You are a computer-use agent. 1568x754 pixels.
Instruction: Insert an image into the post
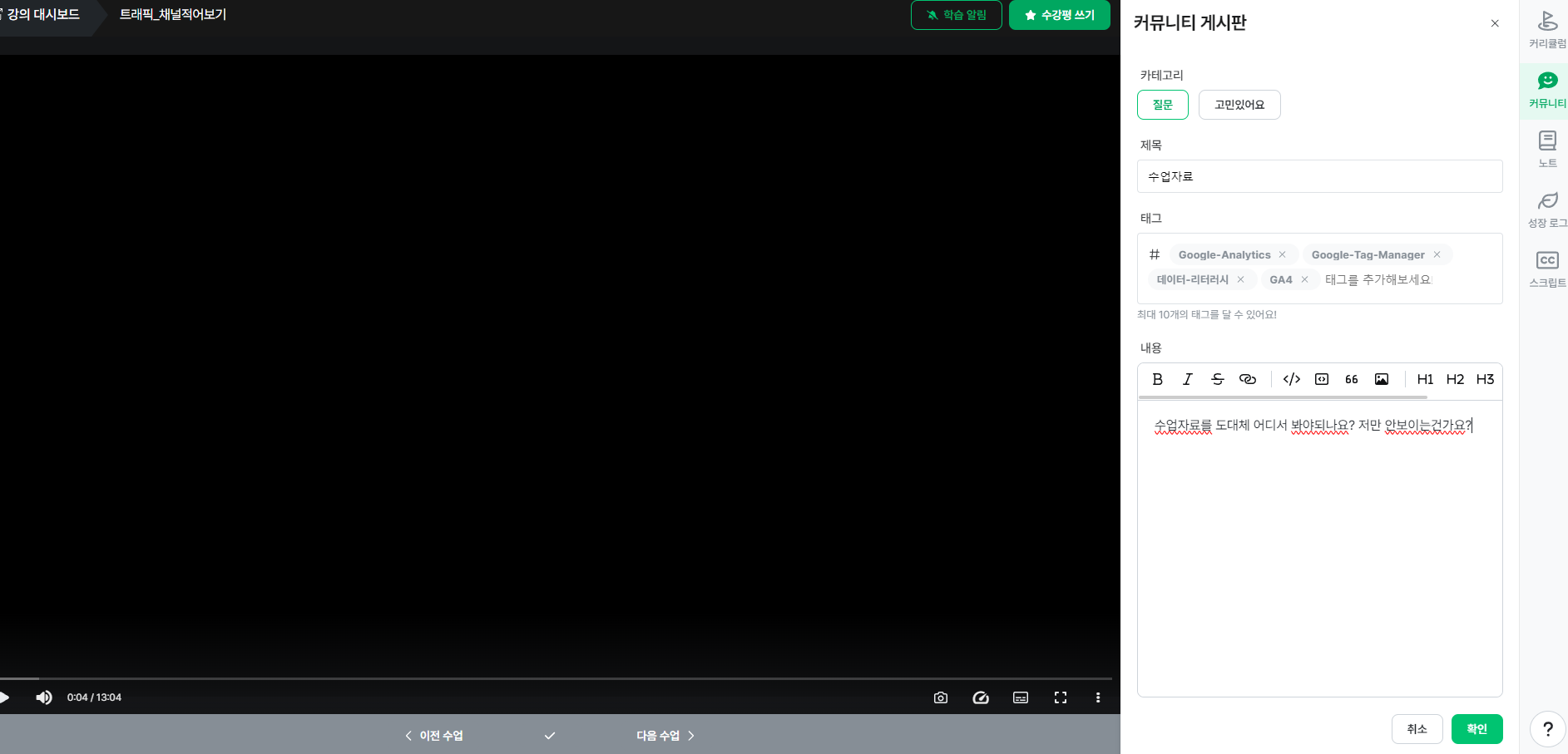1381,379
